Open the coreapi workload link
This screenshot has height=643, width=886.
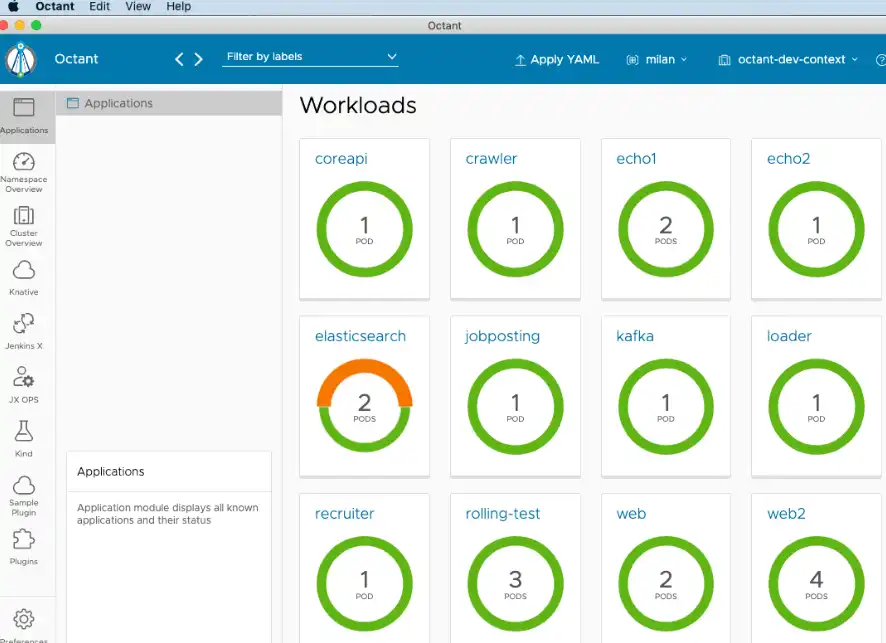click(x=341, y=159)
